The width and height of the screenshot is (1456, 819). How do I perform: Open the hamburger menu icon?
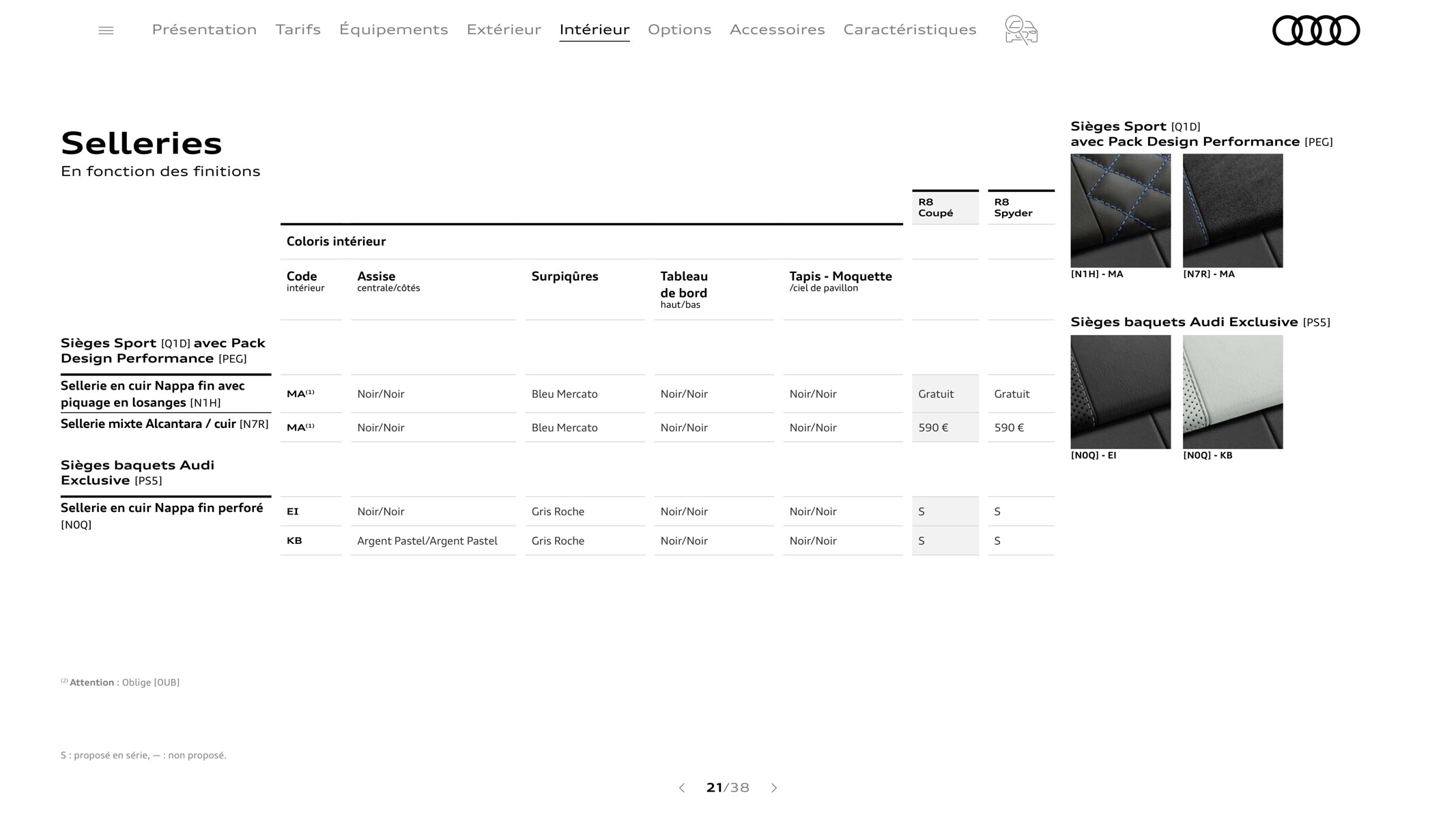[x=106, y=30]
